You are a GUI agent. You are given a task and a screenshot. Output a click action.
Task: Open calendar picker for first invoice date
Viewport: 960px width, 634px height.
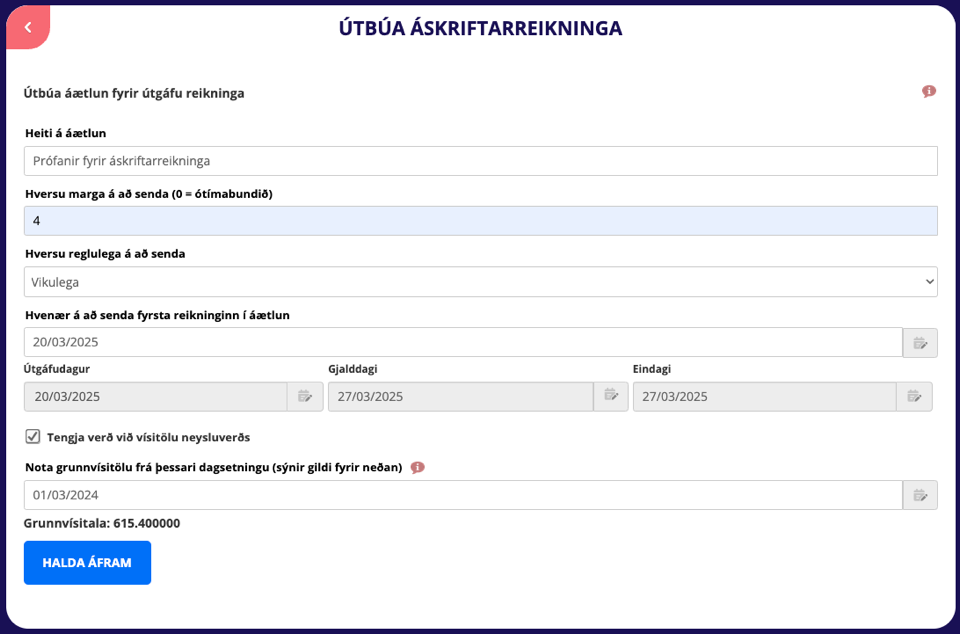pos(920,343)
